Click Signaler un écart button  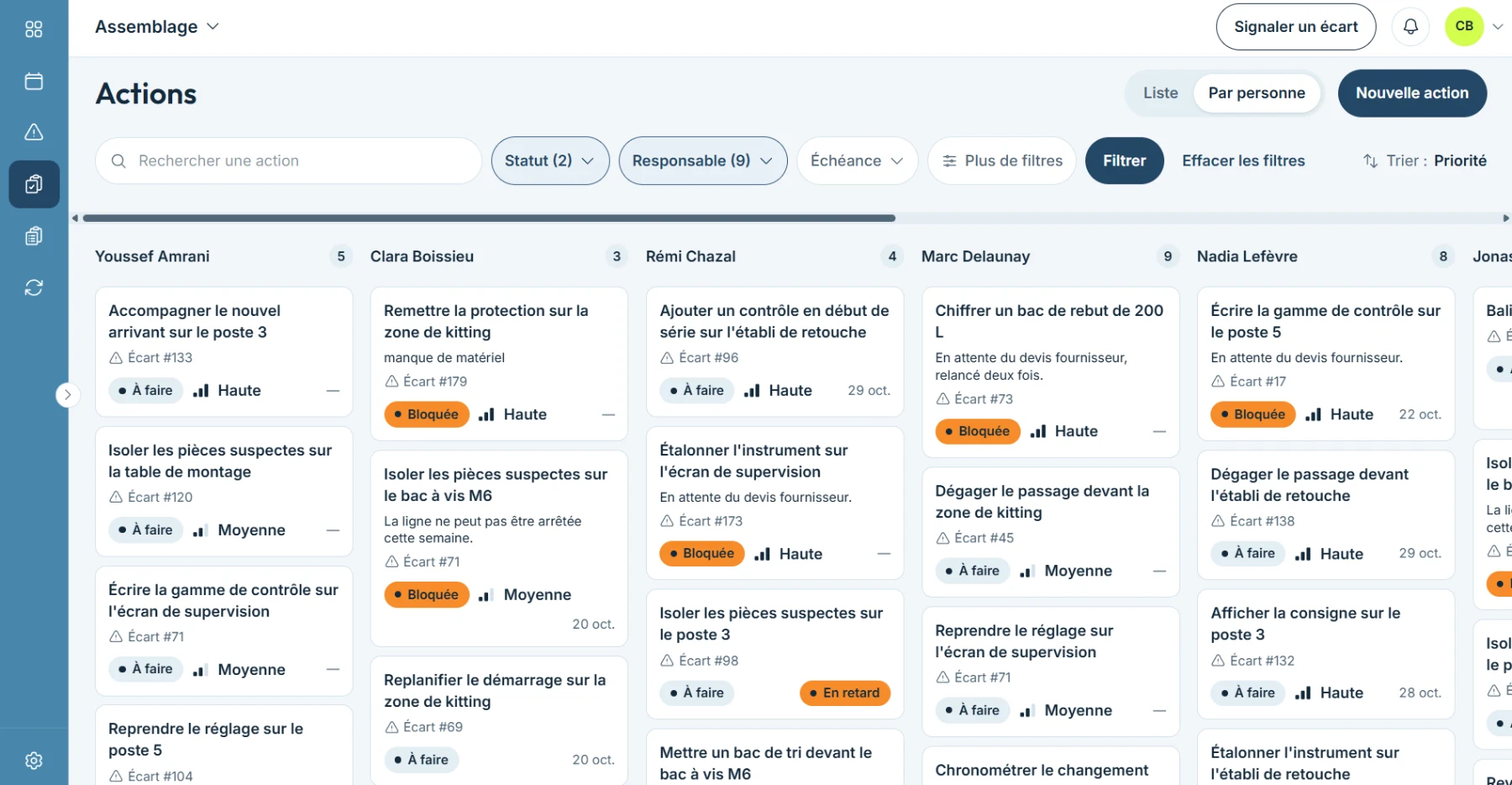[1295, 27]
